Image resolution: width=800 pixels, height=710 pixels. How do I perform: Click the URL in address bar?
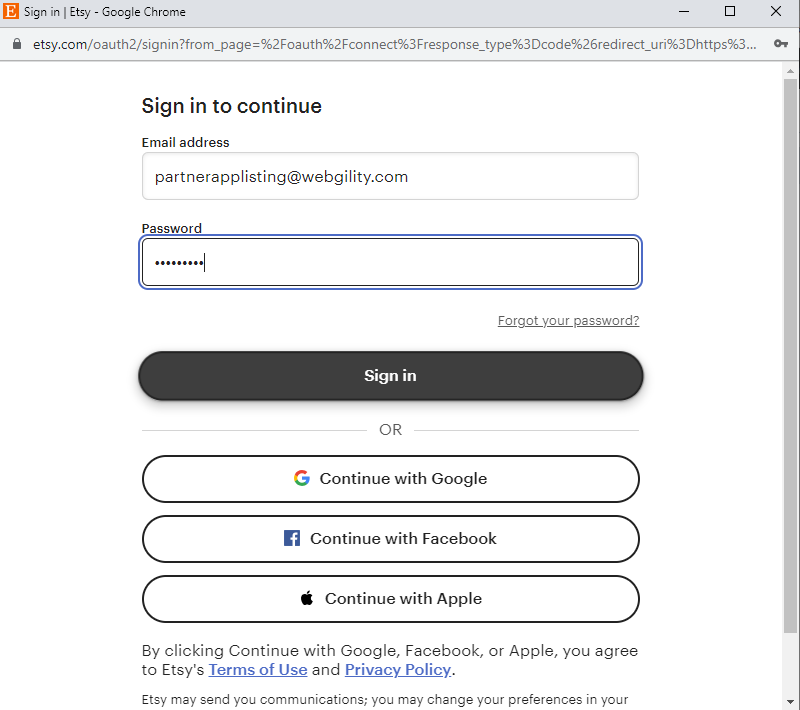coord(394,44)
